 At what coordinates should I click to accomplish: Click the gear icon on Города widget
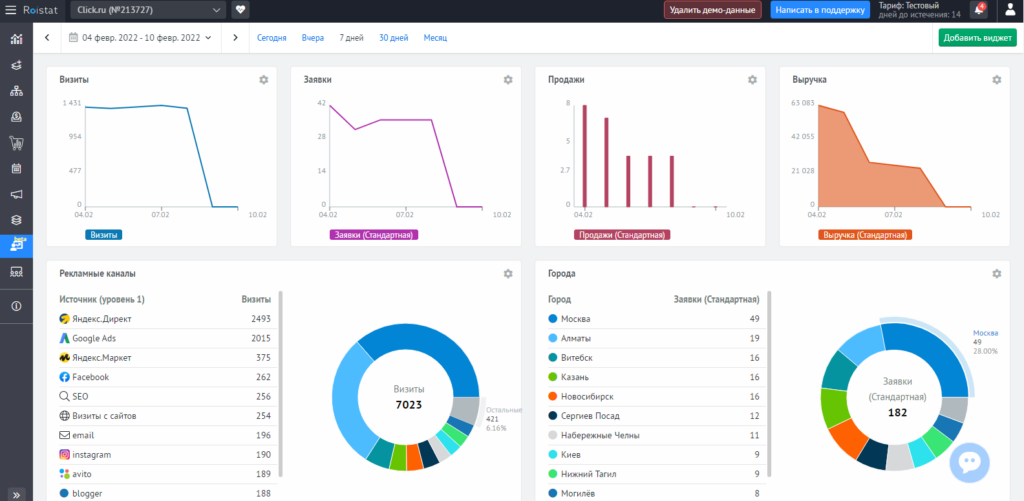[x=996, y=273]
